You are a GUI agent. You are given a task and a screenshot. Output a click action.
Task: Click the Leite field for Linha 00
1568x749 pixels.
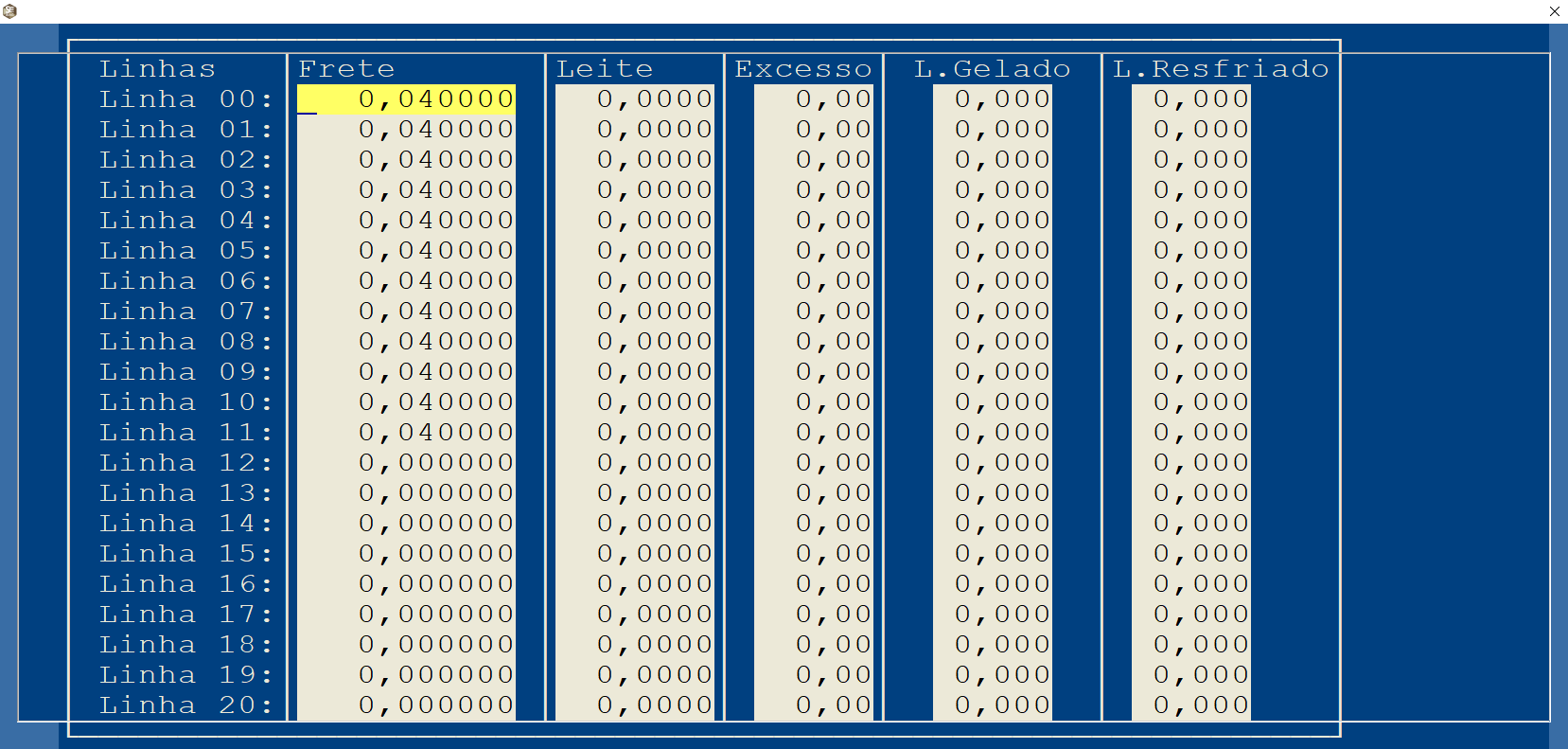pyautogui.click(x=635, y=99)
